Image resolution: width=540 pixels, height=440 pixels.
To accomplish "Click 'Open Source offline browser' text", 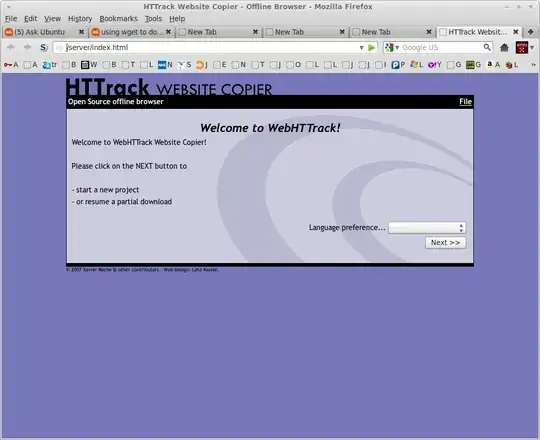I will 115,102.
